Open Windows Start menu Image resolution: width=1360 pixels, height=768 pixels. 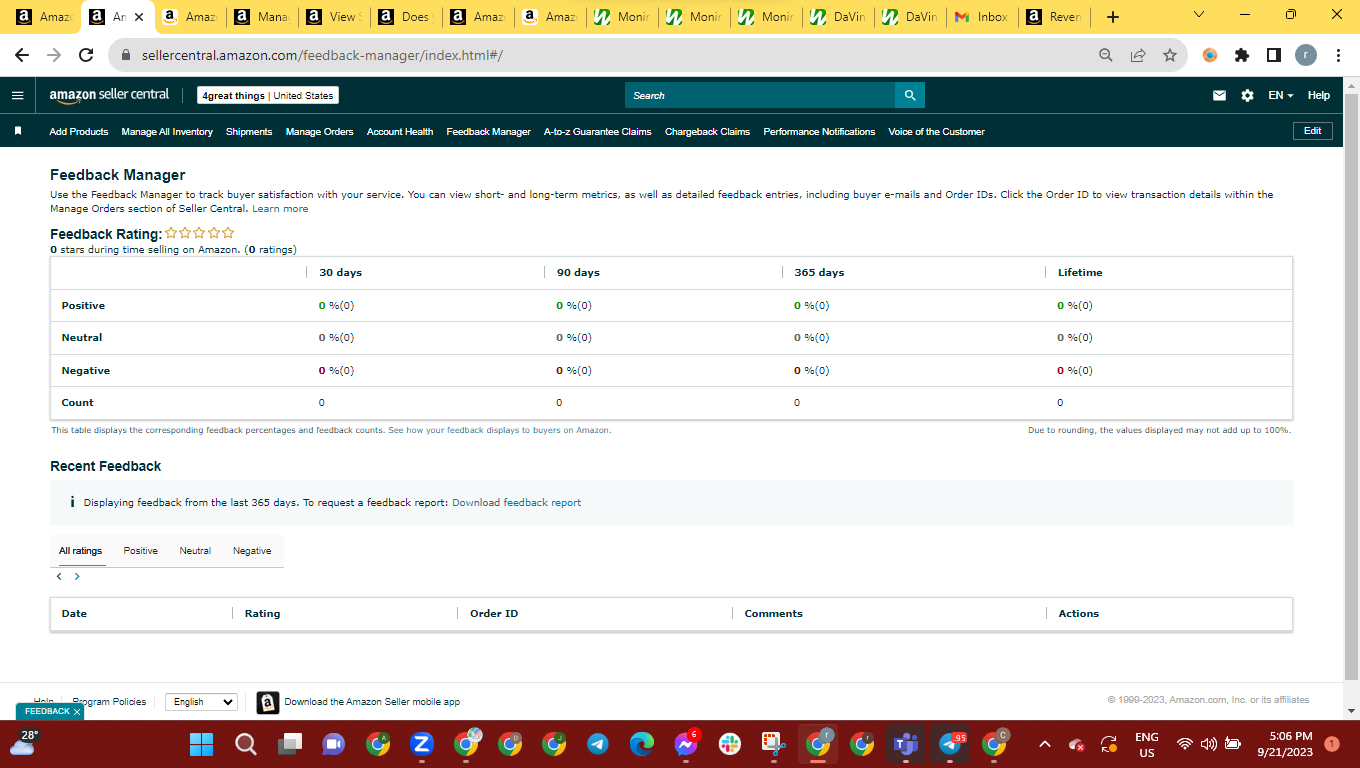(202, 744)
